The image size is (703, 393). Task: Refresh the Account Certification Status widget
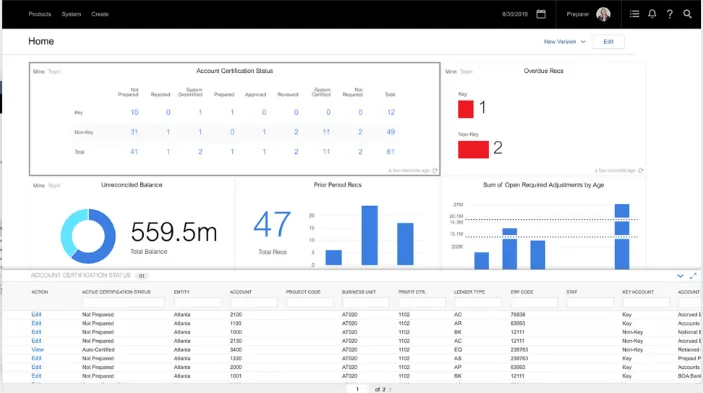tap(435, 170)
